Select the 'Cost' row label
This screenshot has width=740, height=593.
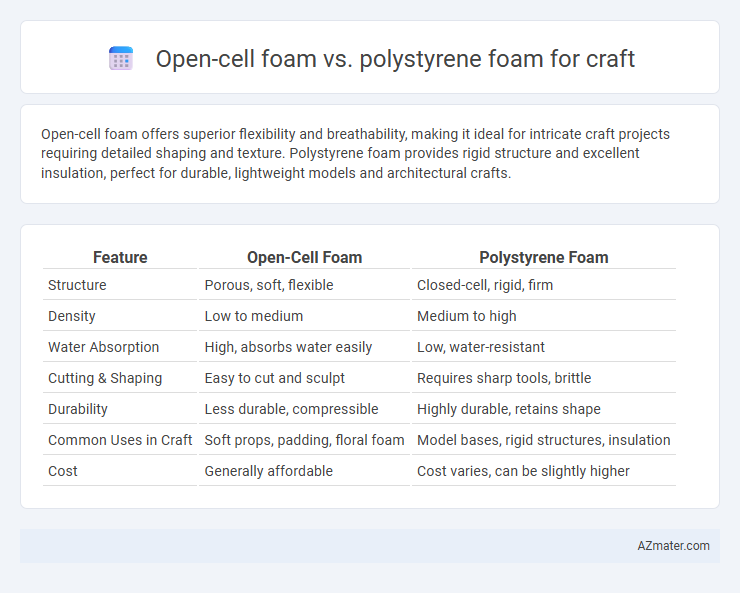coord(63,471)
